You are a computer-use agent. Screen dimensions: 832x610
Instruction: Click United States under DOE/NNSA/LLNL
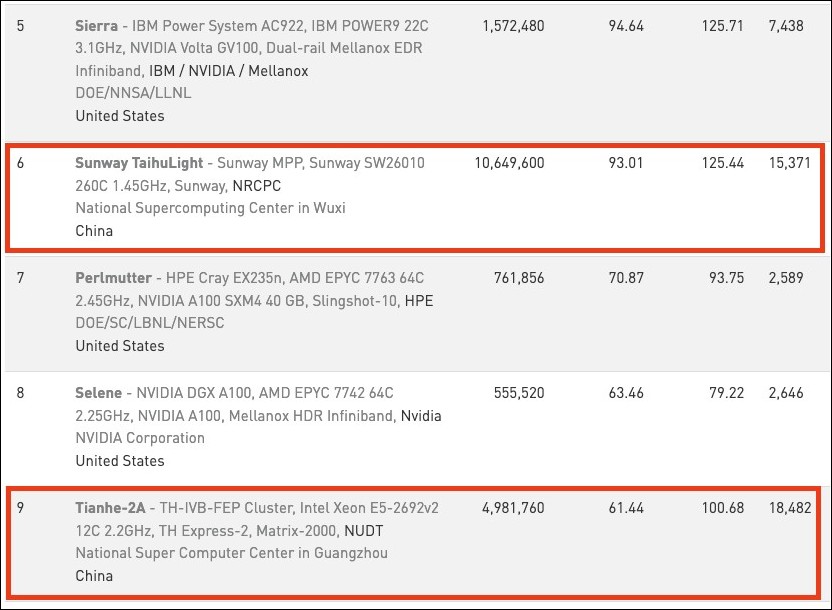[x=120, y=116]
